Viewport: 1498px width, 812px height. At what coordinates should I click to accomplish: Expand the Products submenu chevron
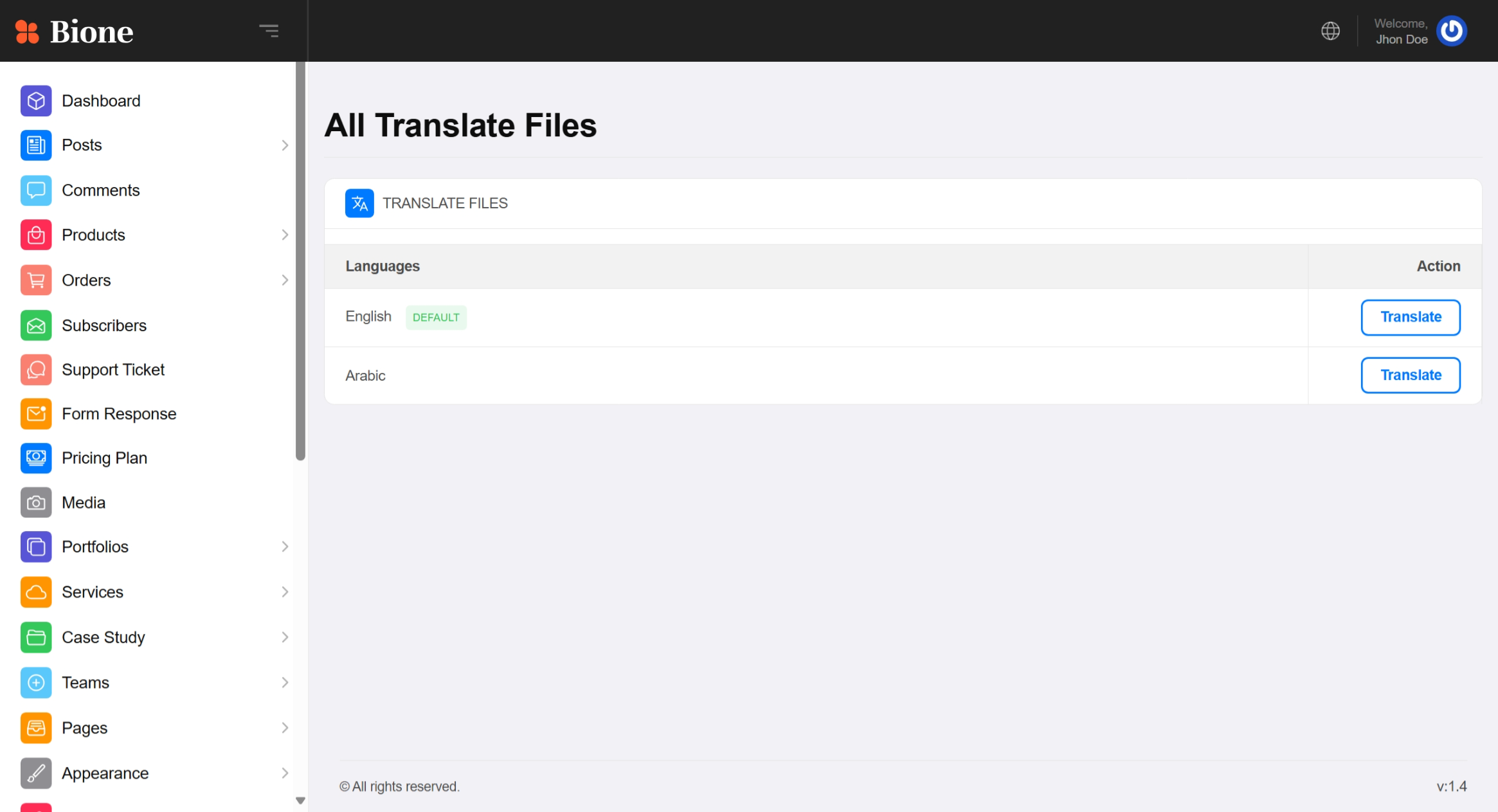(285, 235)
